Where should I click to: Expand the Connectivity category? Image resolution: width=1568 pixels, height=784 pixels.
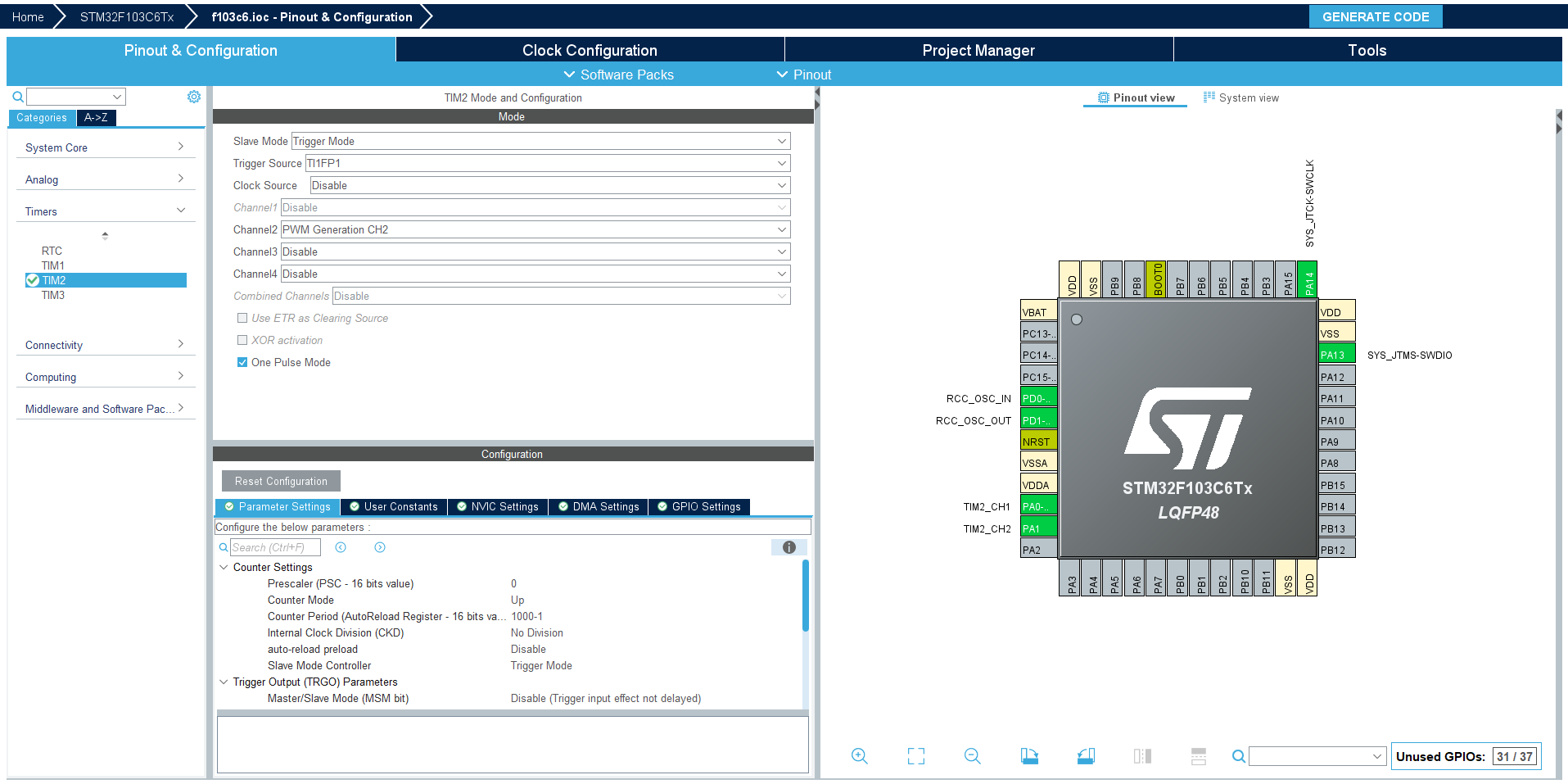105,345
